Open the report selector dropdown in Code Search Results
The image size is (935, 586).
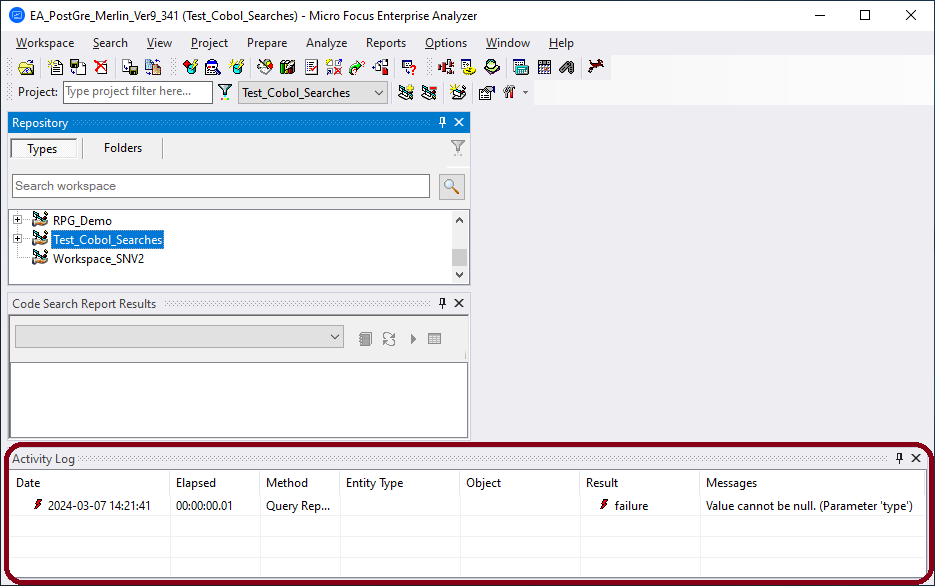(335, 336)
